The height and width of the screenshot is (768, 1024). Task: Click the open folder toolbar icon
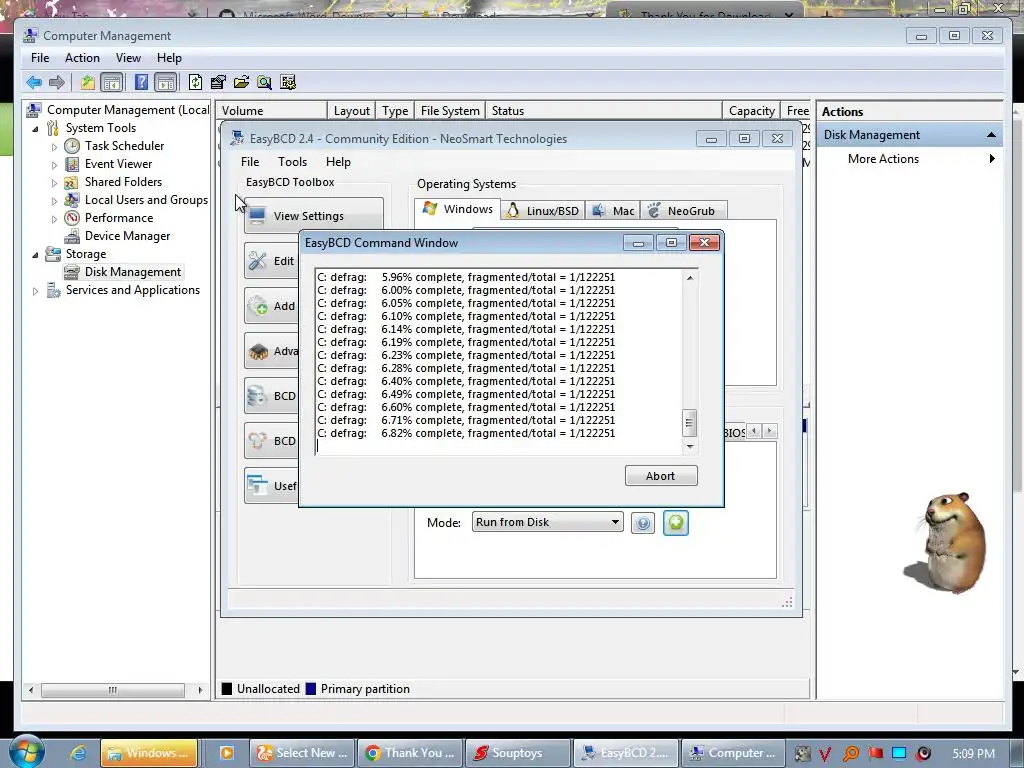[x=241, y=82]
